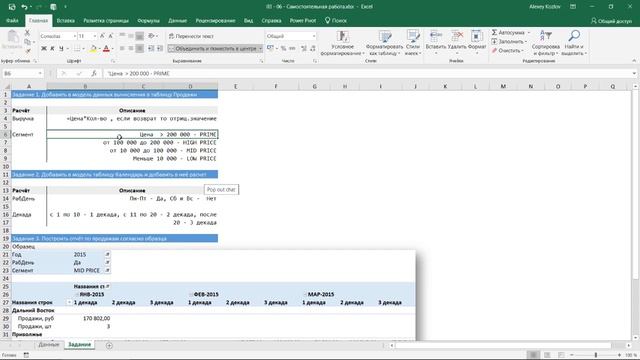Collapse the ФЕВ-2015 column group
The width and height of the screenshot is (640, 360).
pos(191,294)
